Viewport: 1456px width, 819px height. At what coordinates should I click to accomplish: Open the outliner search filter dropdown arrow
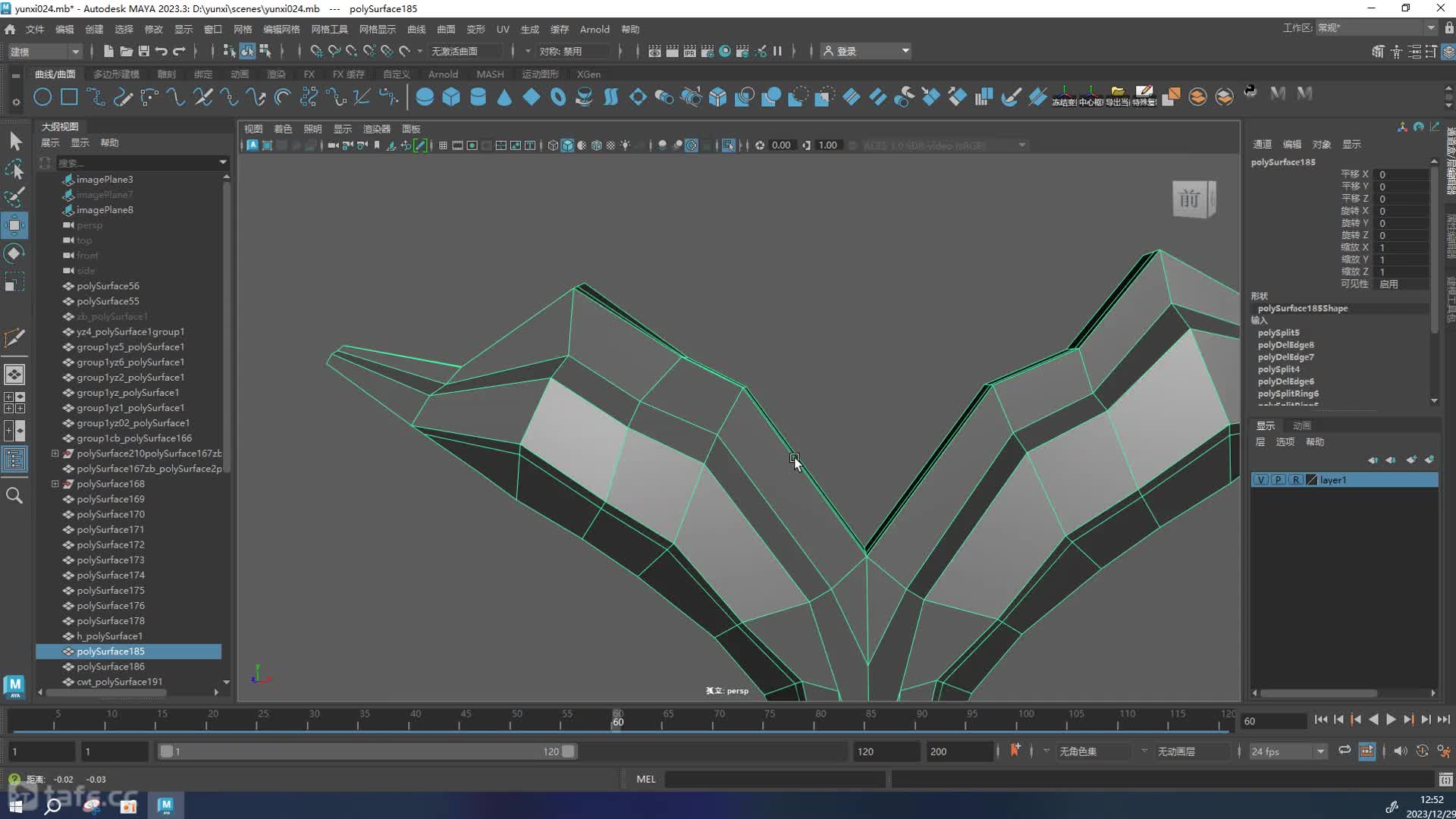click(223, 162)
